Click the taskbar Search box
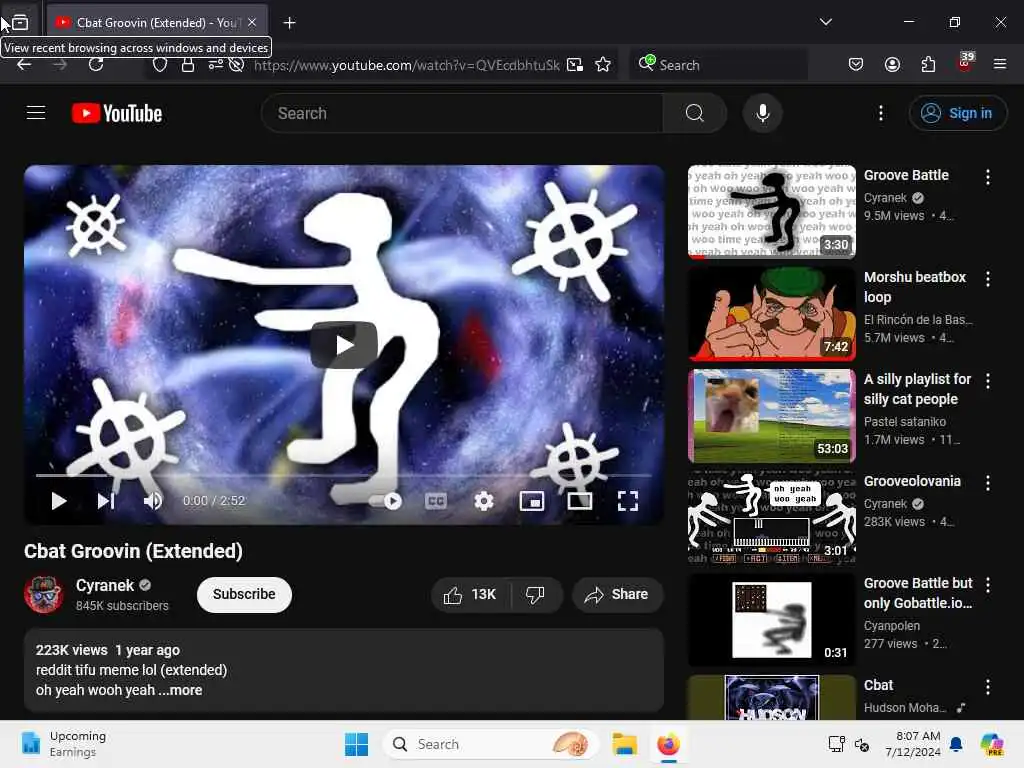Image resolution: width=1024 pixels, height=768 pixels. (490, 744)
